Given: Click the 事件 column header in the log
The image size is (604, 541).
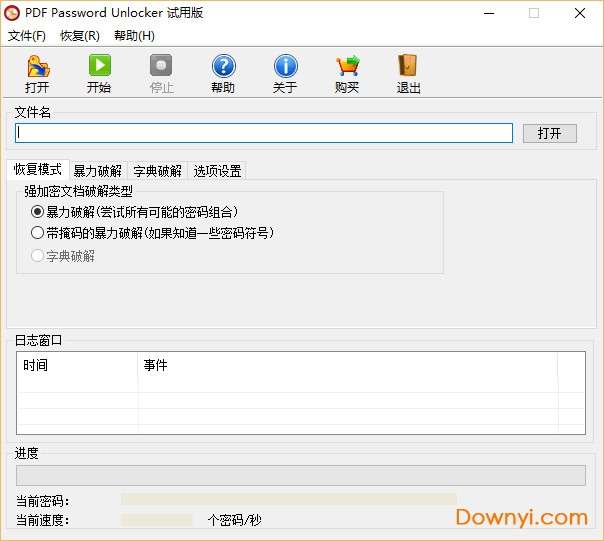Looking at the screenshot, I should [347, 365].
